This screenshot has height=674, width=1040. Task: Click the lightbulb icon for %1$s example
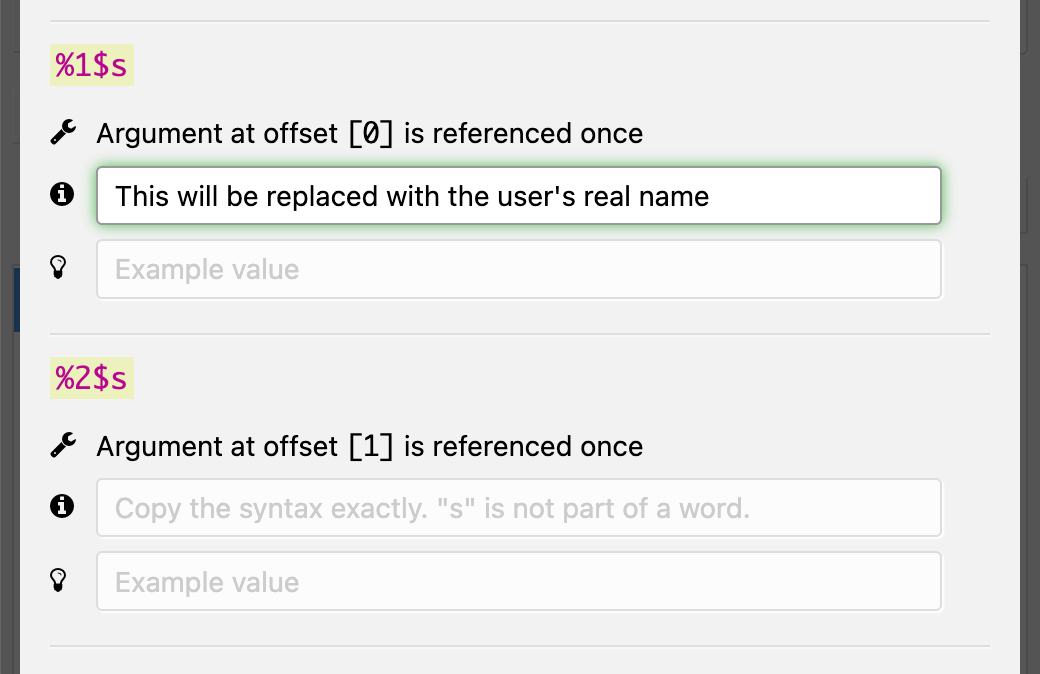click(x=60, y=268)
